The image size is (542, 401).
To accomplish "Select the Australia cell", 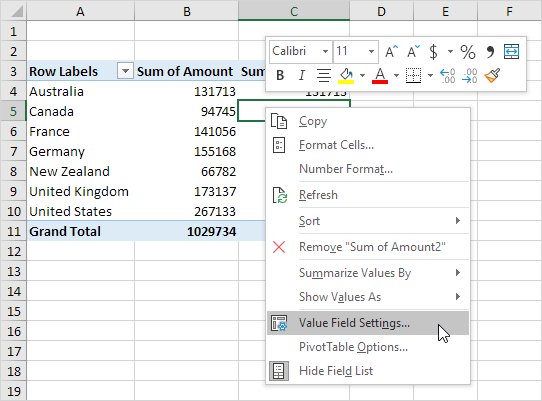I will point(81,92).
